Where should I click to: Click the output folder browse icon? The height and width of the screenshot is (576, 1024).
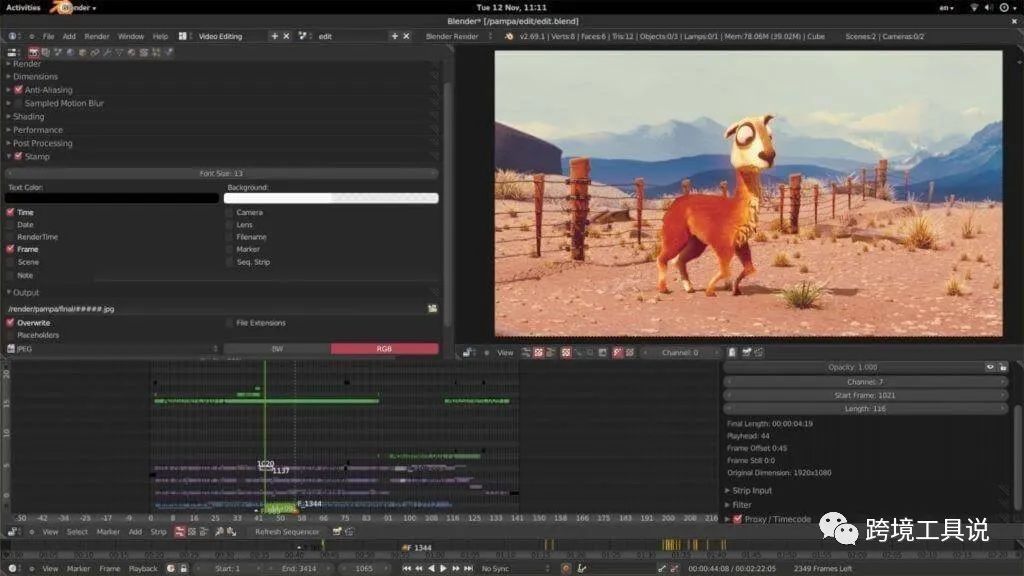(x=432, y=309)
